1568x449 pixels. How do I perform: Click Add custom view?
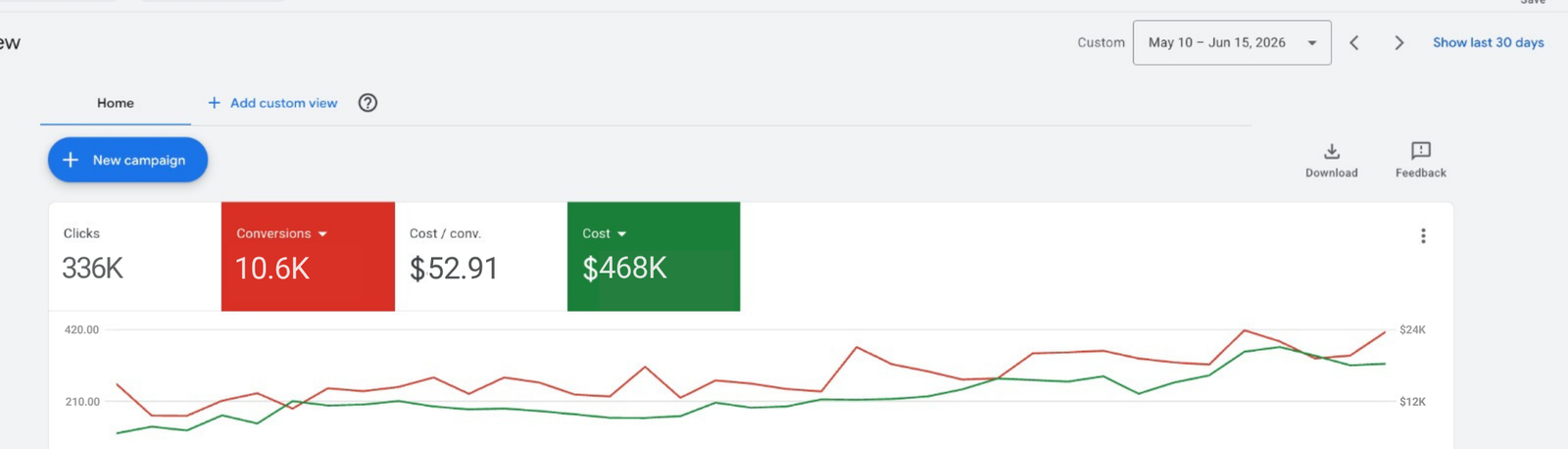[x=283, y=103]
